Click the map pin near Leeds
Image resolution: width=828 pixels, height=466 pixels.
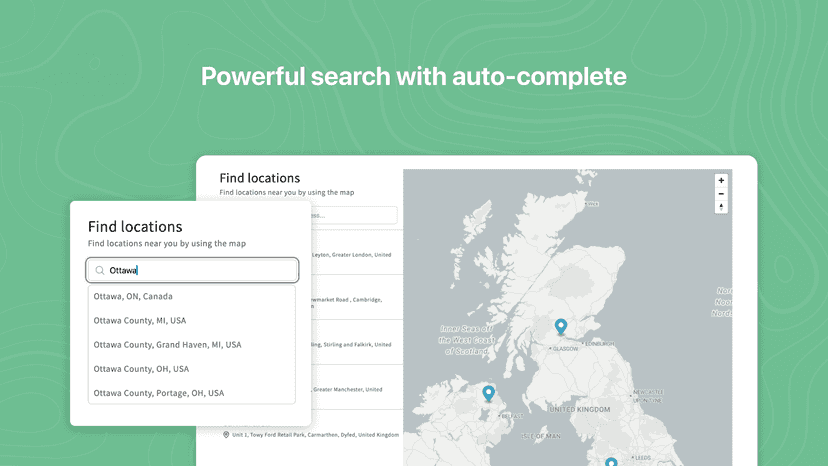(611, 462)
